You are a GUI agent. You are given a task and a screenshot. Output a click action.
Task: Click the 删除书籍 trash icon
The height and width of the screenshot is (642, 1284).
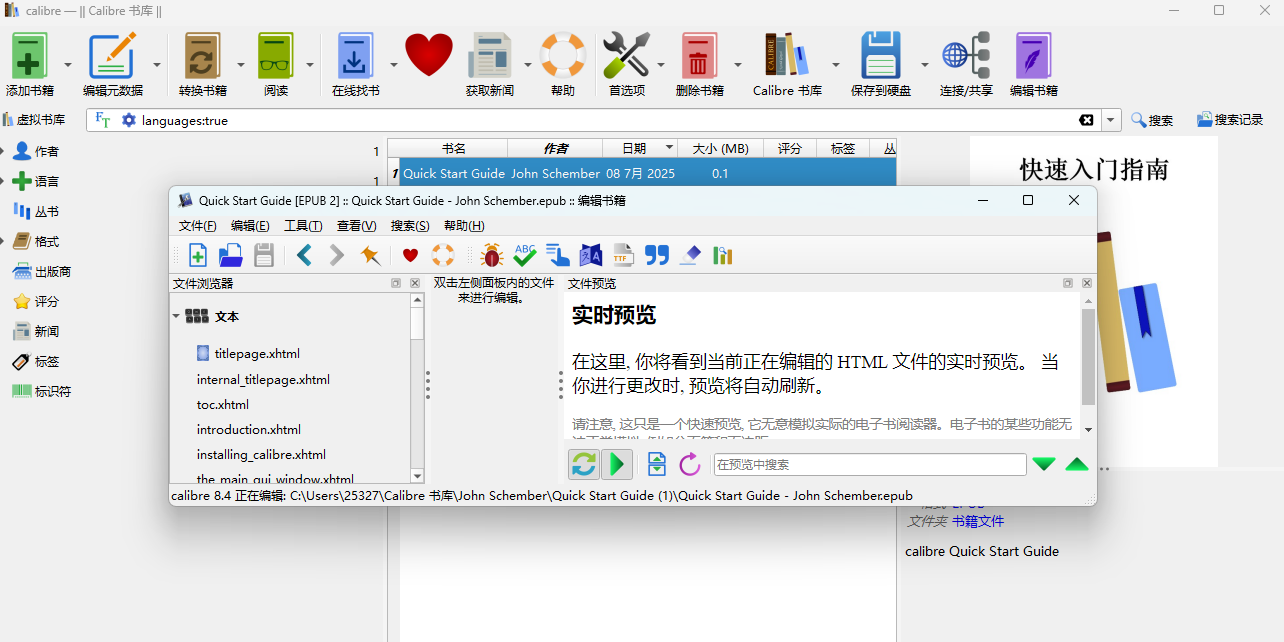coord(700,55)
